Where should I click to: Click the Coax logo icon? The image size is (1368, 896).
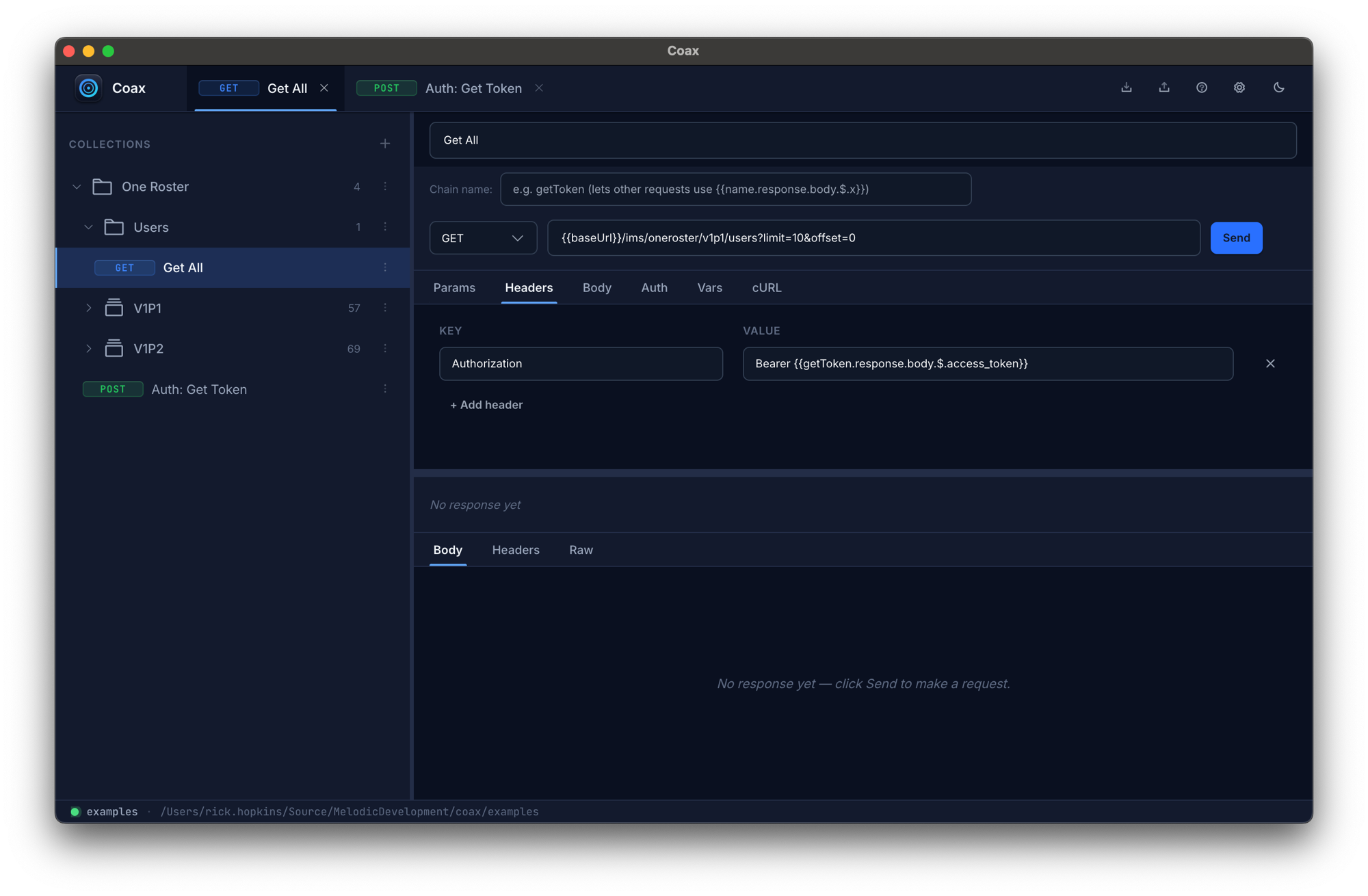tap(88, 88)
